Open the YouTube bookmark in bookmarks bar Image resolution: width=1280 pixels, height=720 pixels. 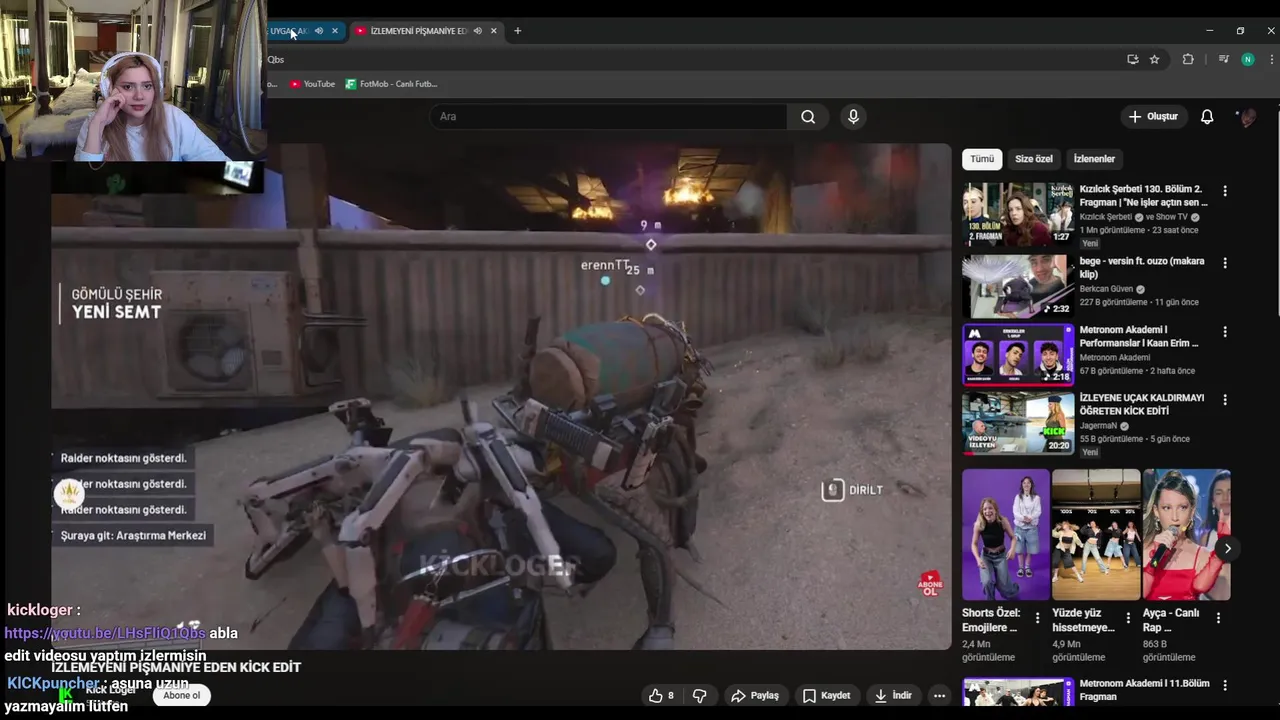313,84
